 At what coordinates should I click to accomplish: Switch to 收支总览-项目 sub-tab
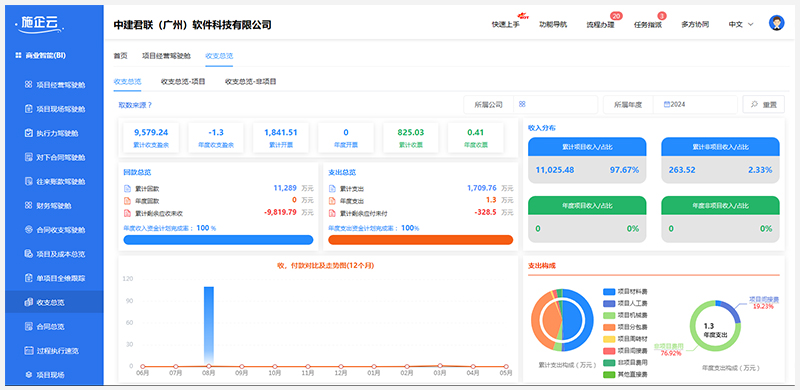183,81
